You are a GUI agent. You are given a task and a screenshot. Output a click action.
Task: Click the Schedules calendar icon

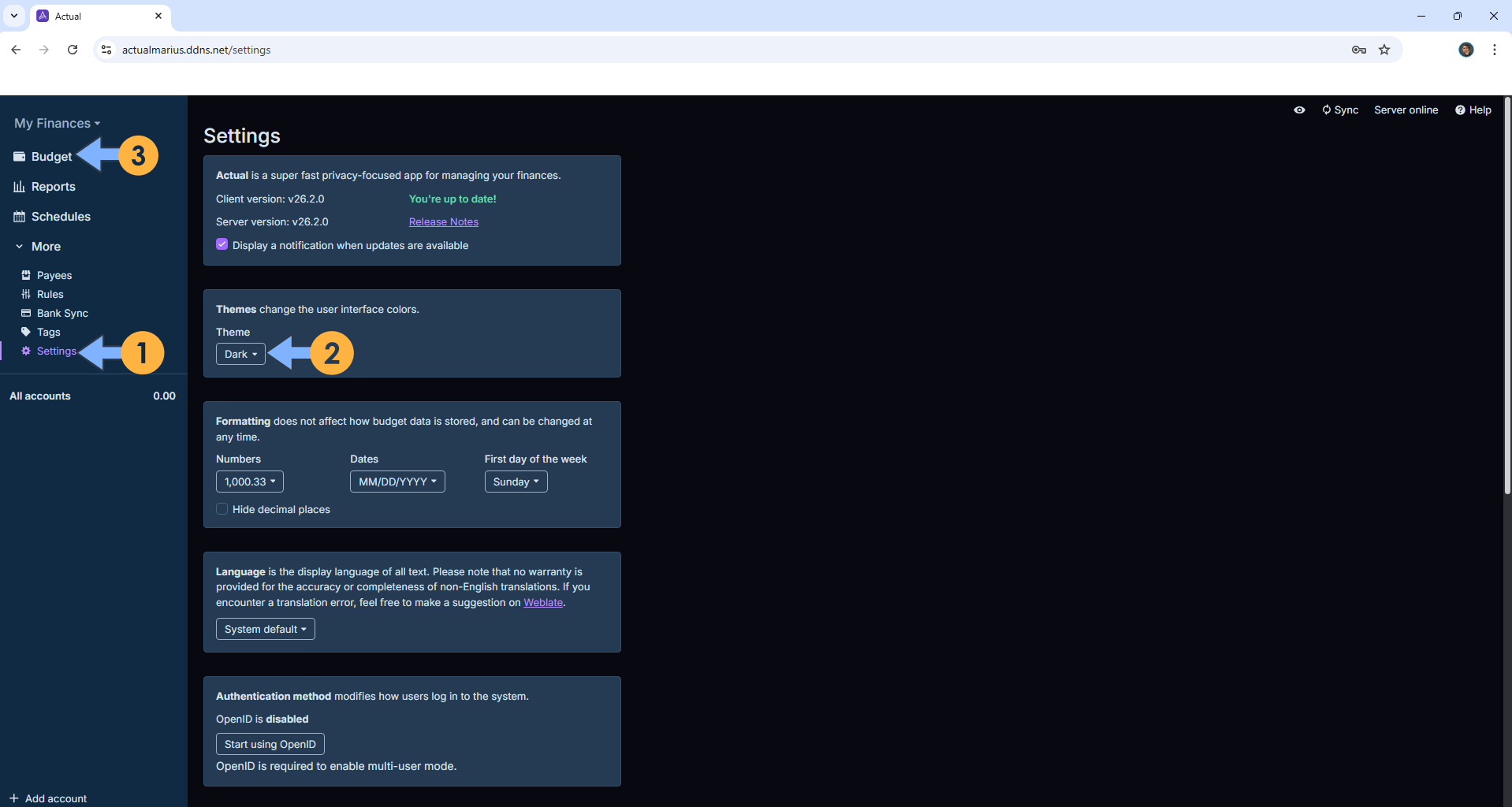(19, 217)
